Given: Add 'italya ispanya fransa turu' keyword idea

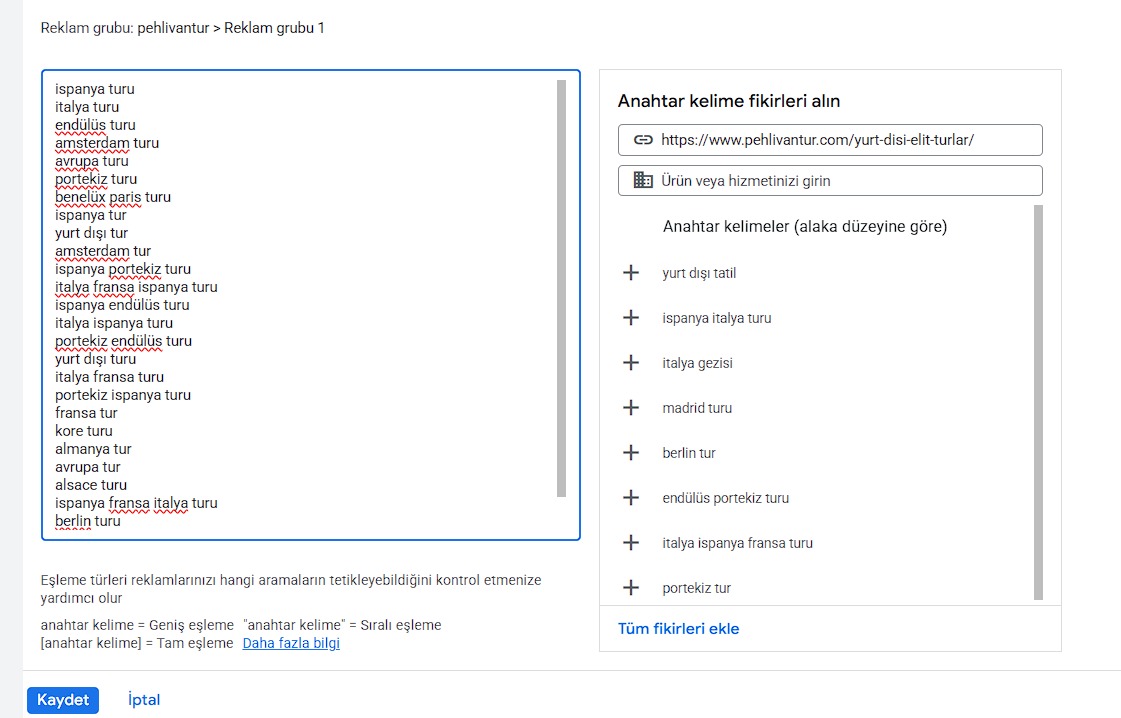Looking at the screenshot, I should [631, 543].
